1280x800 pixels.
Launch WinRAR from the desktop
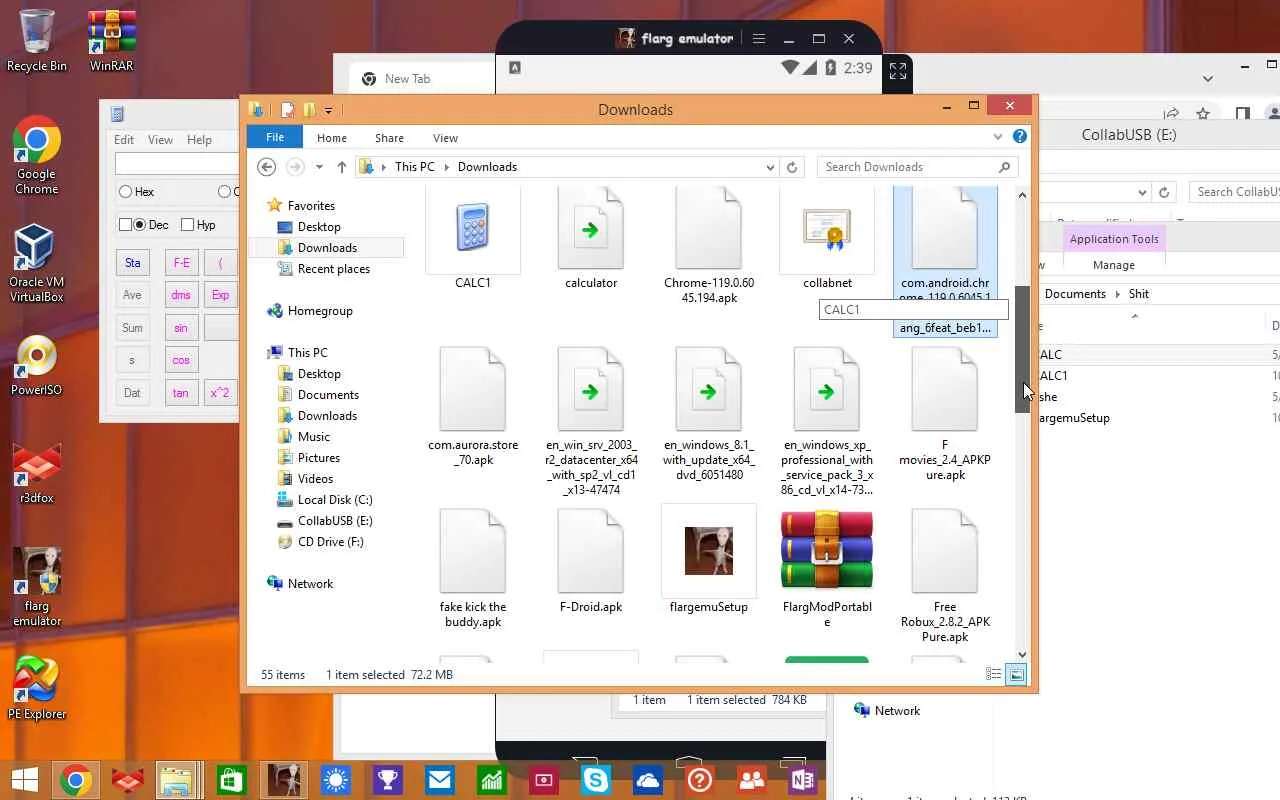[x=112, y=40]
